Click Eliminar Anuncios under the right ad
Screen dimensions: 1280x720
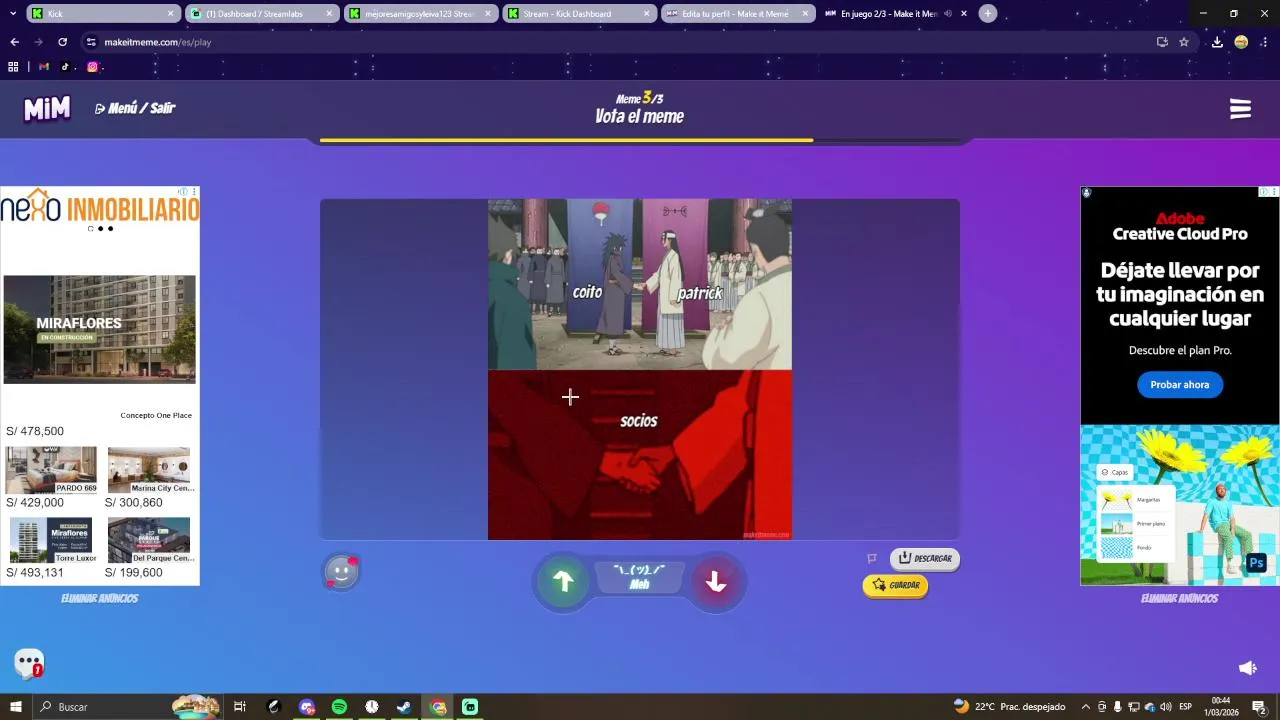pos(1179,598)
